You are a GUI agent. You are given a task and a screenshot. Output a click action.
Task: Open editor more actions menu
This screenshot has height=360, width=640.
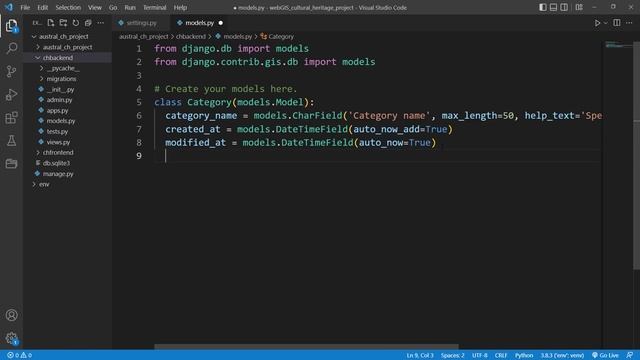629,23
